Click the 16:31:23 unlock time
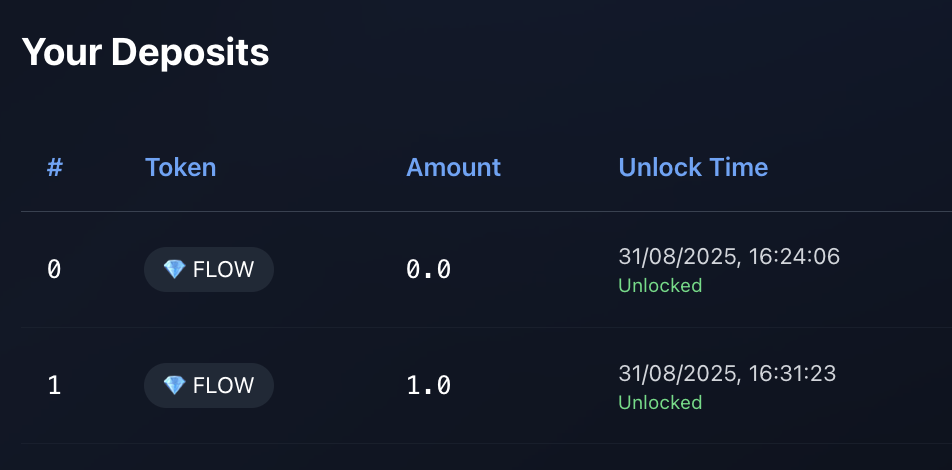952x470 pixels. [x=795, y=374]
